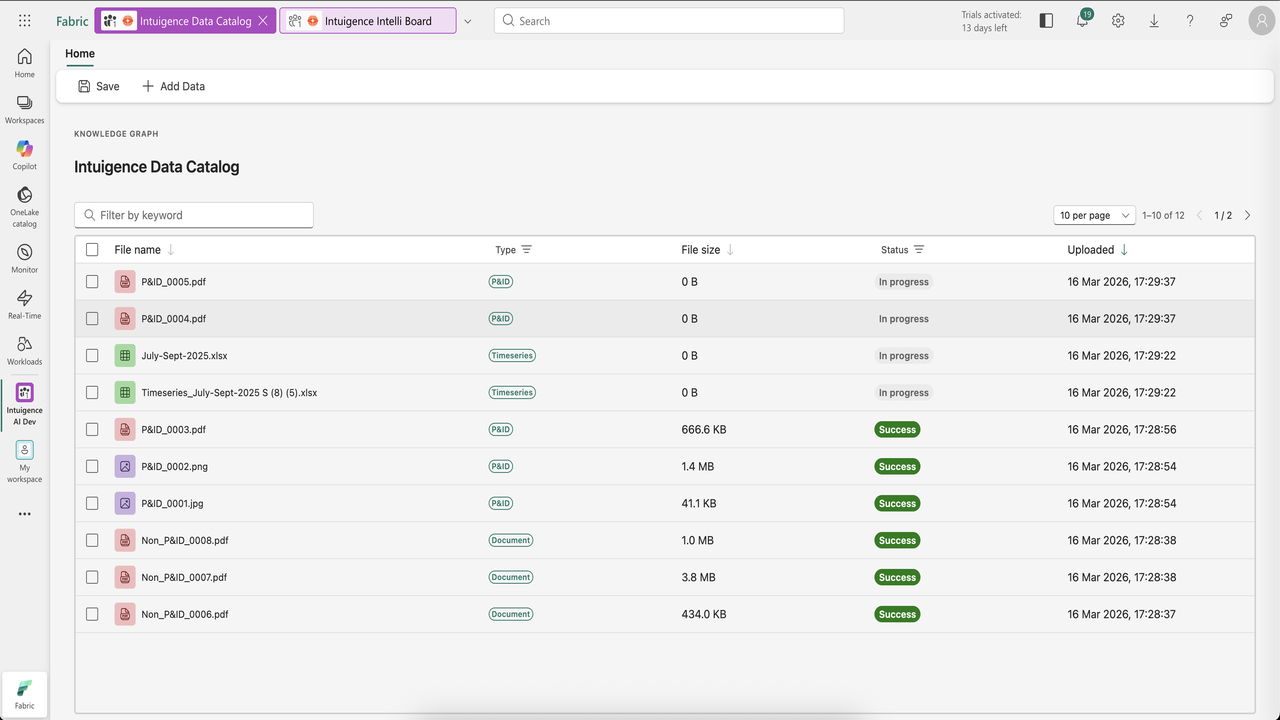The height and width of the screenshot is (720, 1280).
Task: Sort by the Uploaded column arrow
Action: [1124, 250]
